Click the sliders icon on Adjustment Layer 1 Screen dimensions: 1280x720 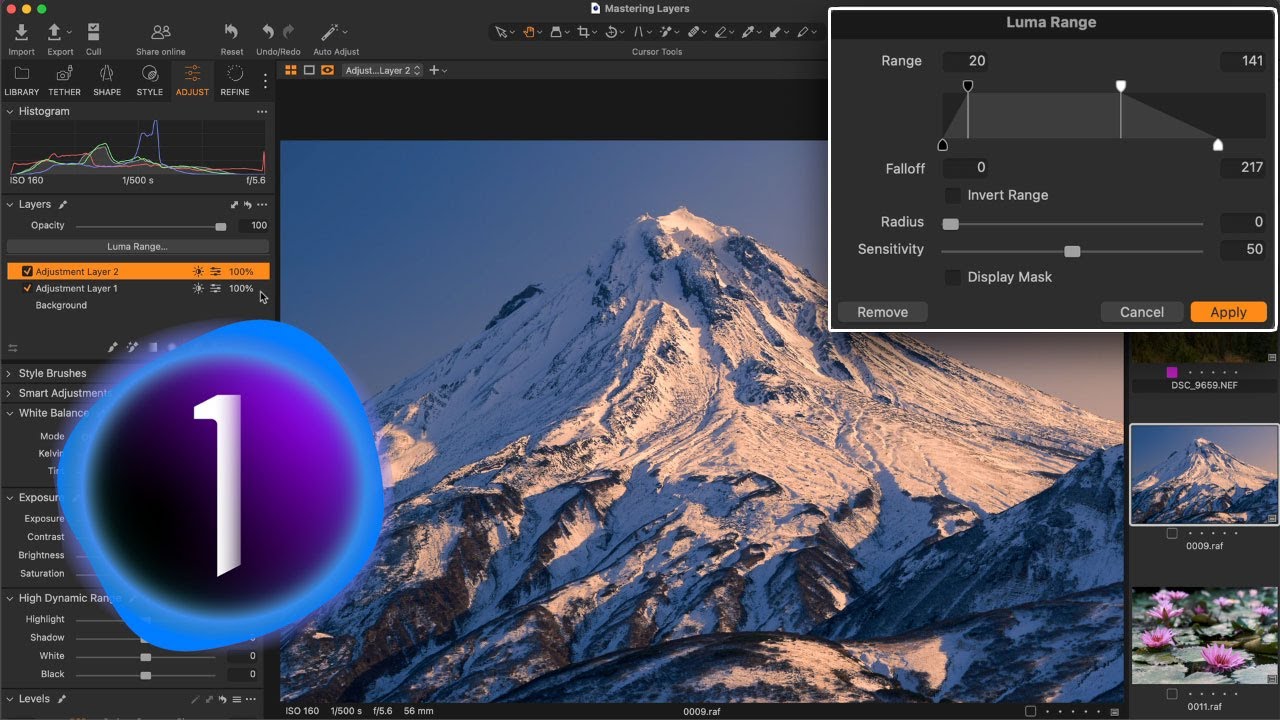click(x=215, y=289)
